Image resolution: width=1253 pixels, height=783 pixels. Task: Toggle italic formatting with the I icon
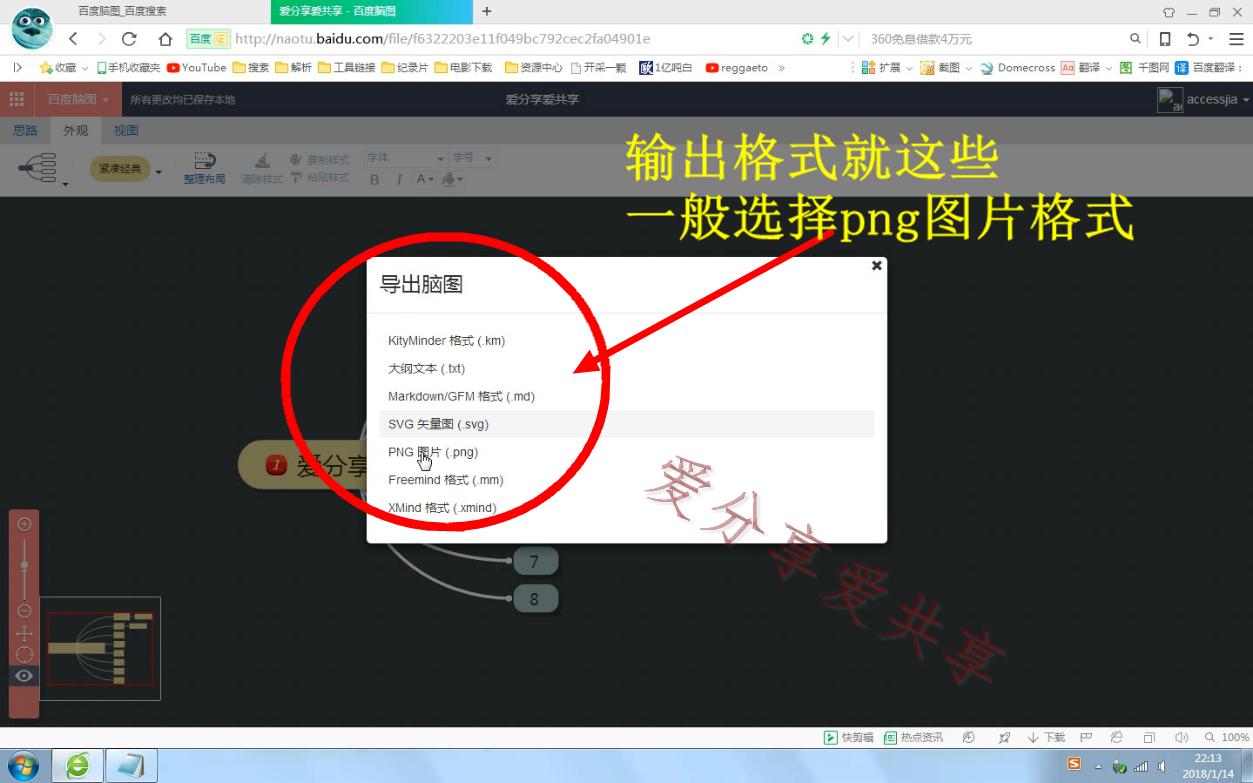[400, 179]
